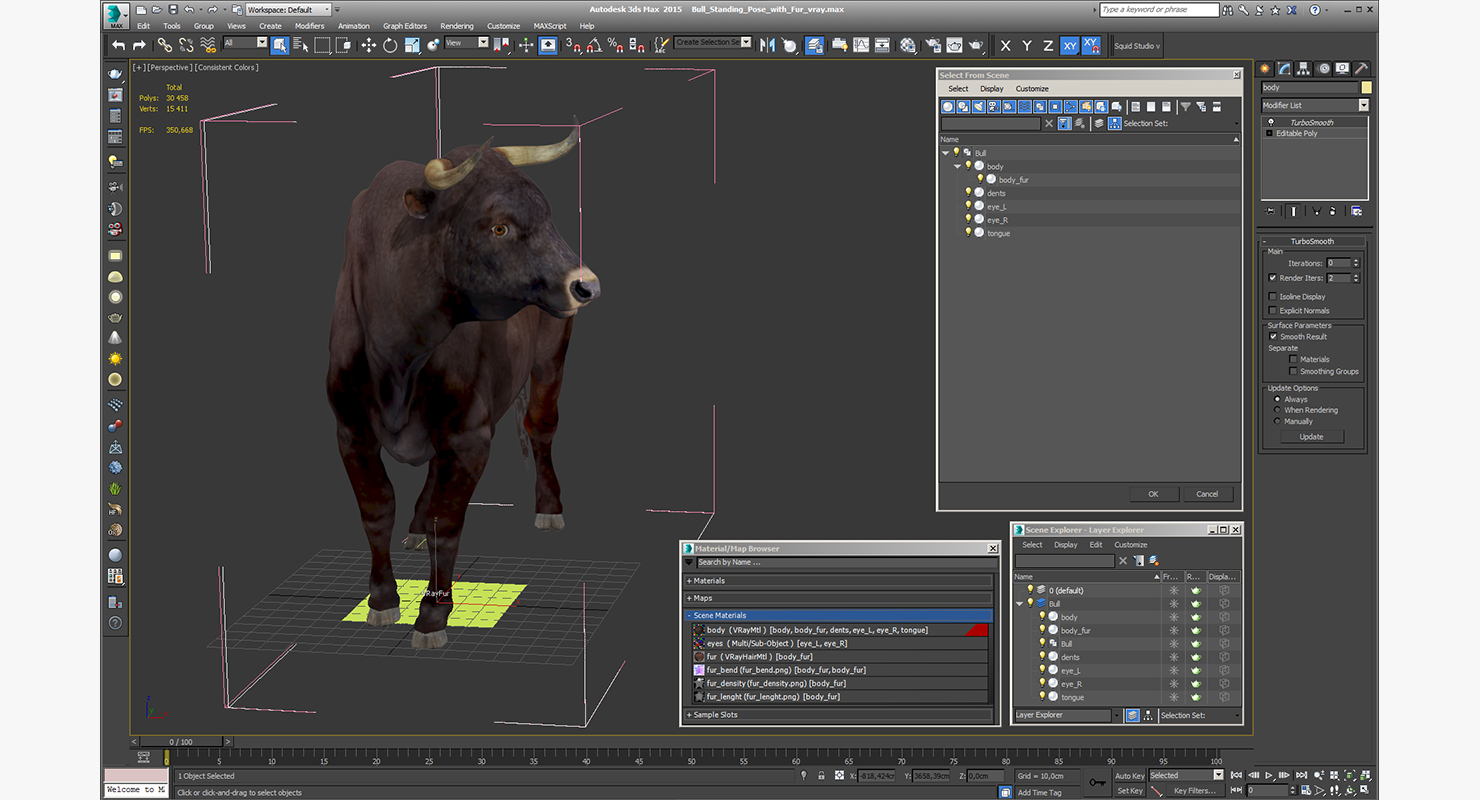Choose the Select and Move tool

pos(368,45)
